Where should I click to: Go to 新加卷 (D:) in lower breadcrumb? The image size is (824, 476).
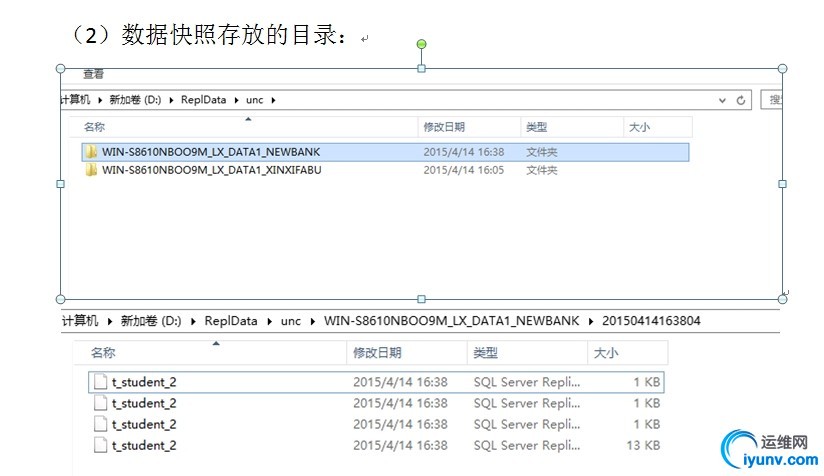pos(151,321)
